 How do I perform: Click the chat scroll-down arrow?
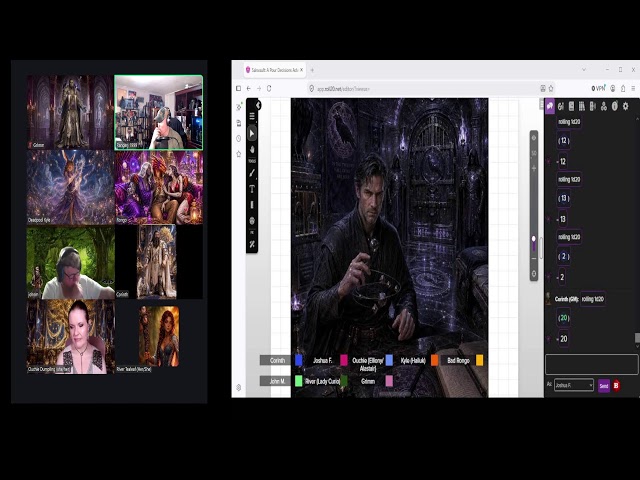[x=637, y=347]
